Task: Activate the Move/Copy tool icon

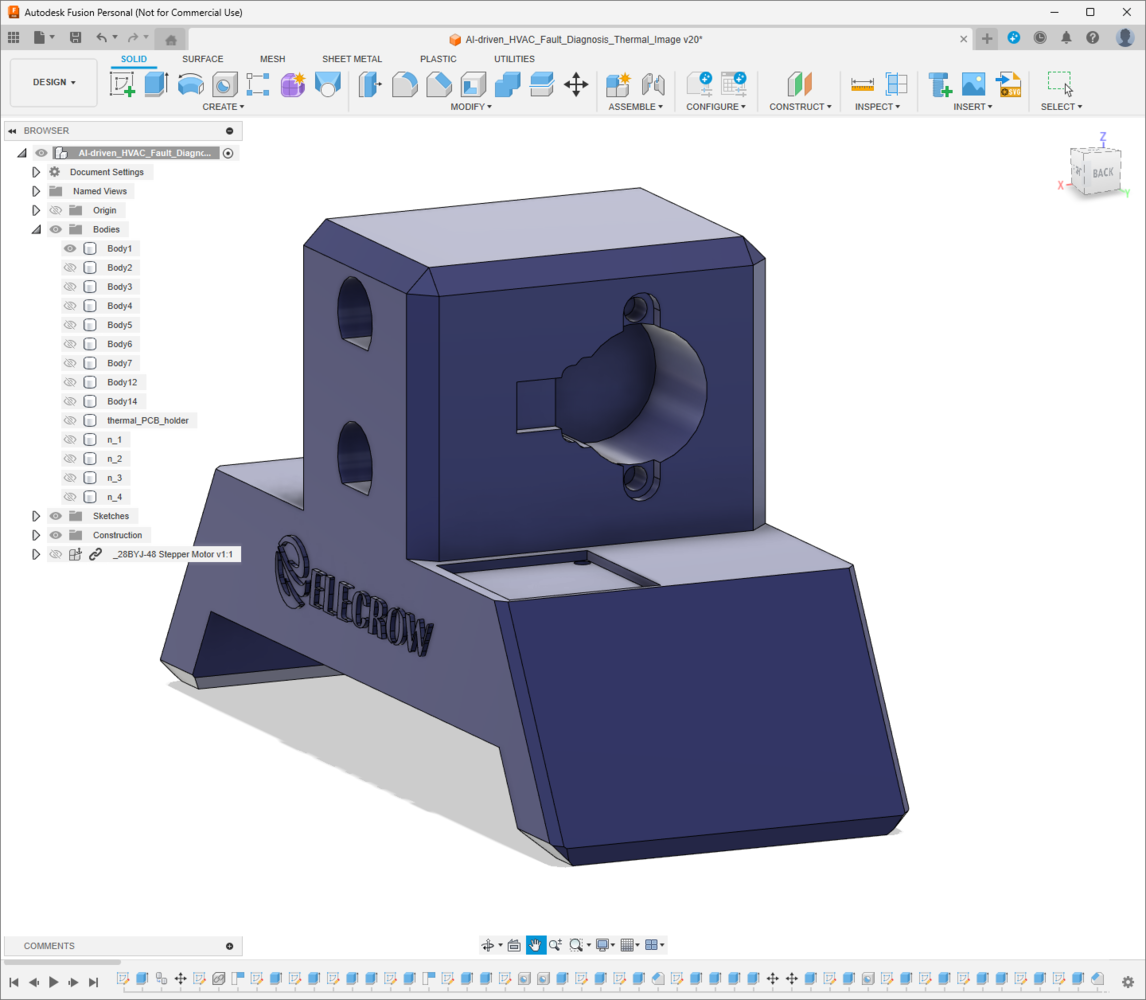Action: [x=576, y=85]
